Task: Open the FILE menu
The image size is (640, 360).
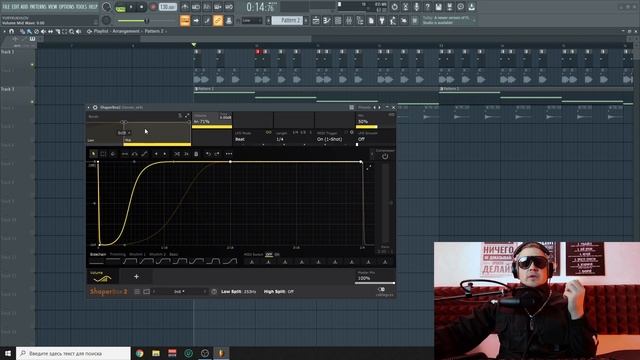Action: [x=6, y=7]
